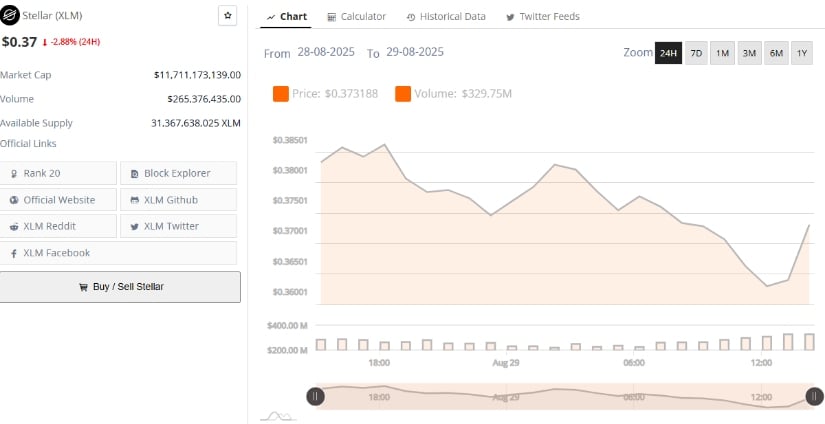This screenshot has width=825, height=424.
Task: Click the From date field 28-08-2025
Action: (326, 52)
